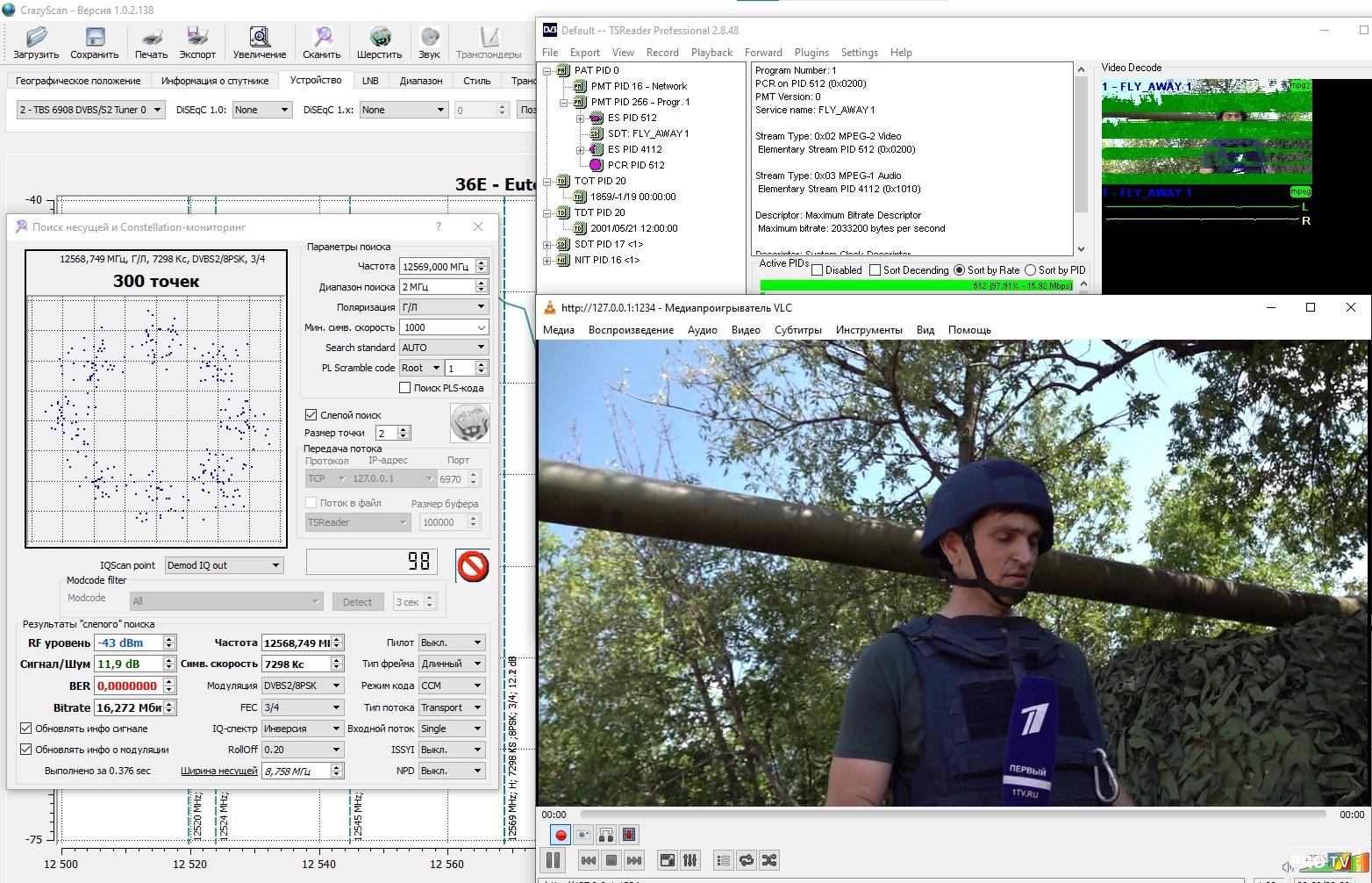Click the Print (Печать) toolbar icon
The image size is (1372, 883).
pos(151,42)
